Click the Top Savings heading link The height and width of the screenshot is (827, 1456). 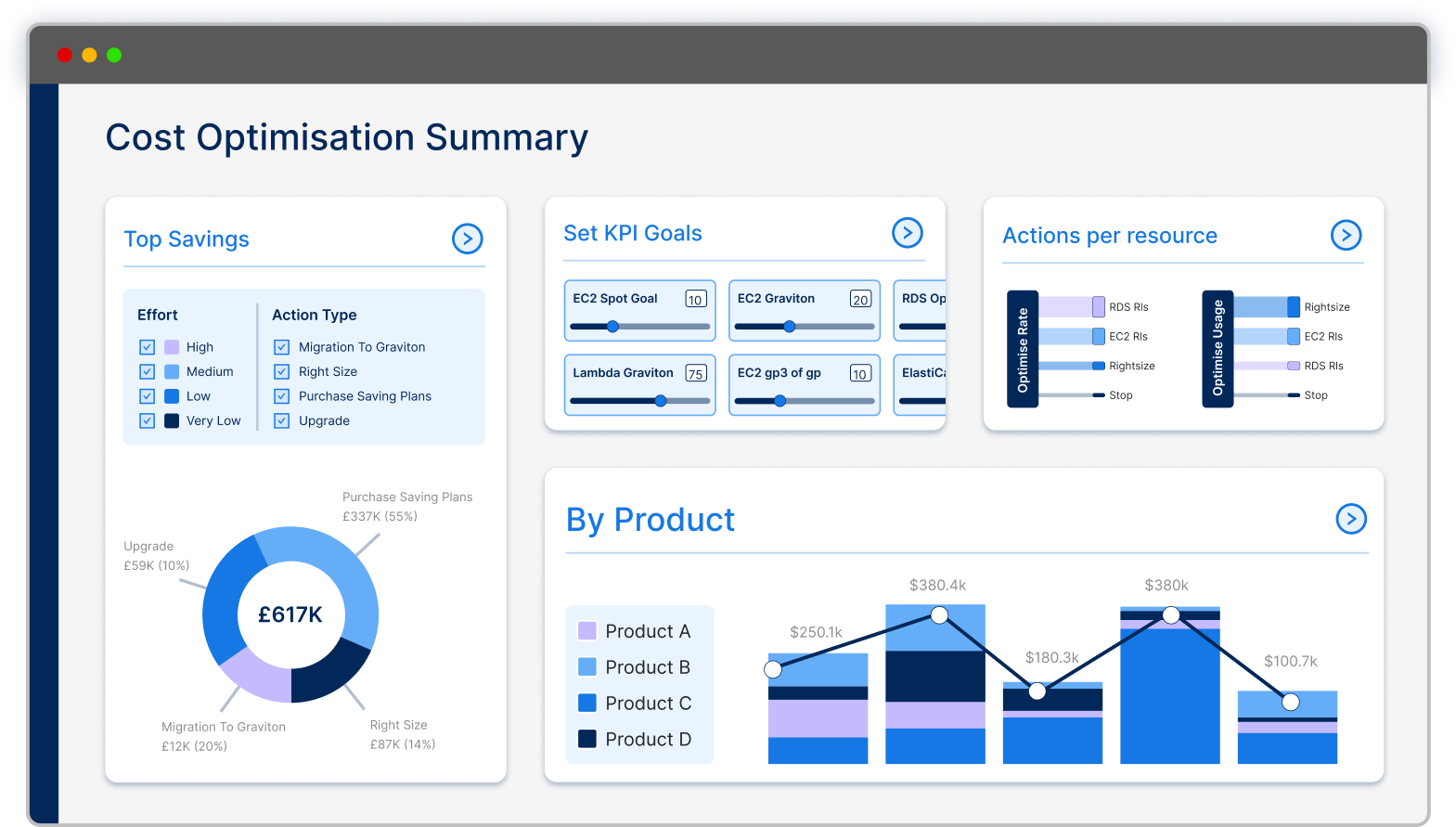[187, 239]
